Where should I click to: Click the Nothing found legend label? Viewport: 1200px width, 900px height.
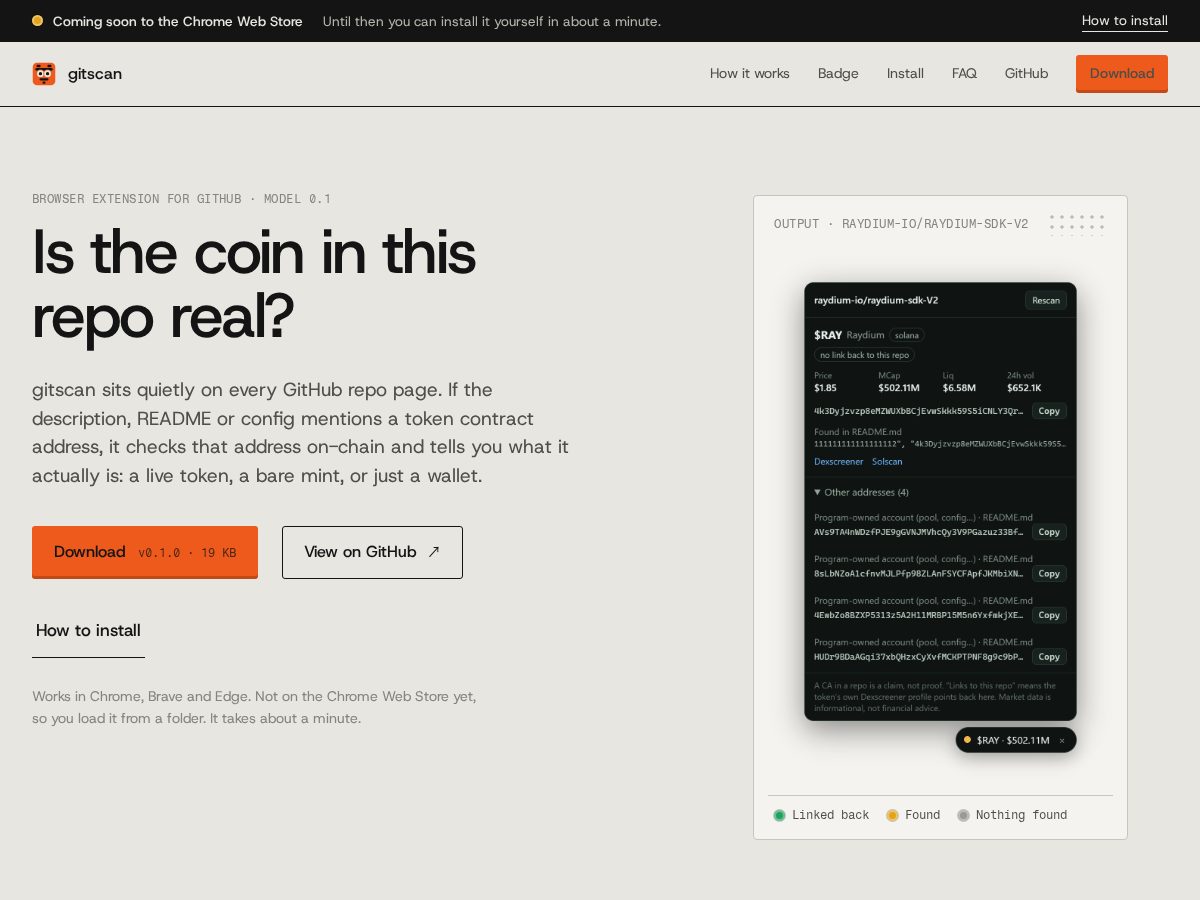click(1022, 815)
